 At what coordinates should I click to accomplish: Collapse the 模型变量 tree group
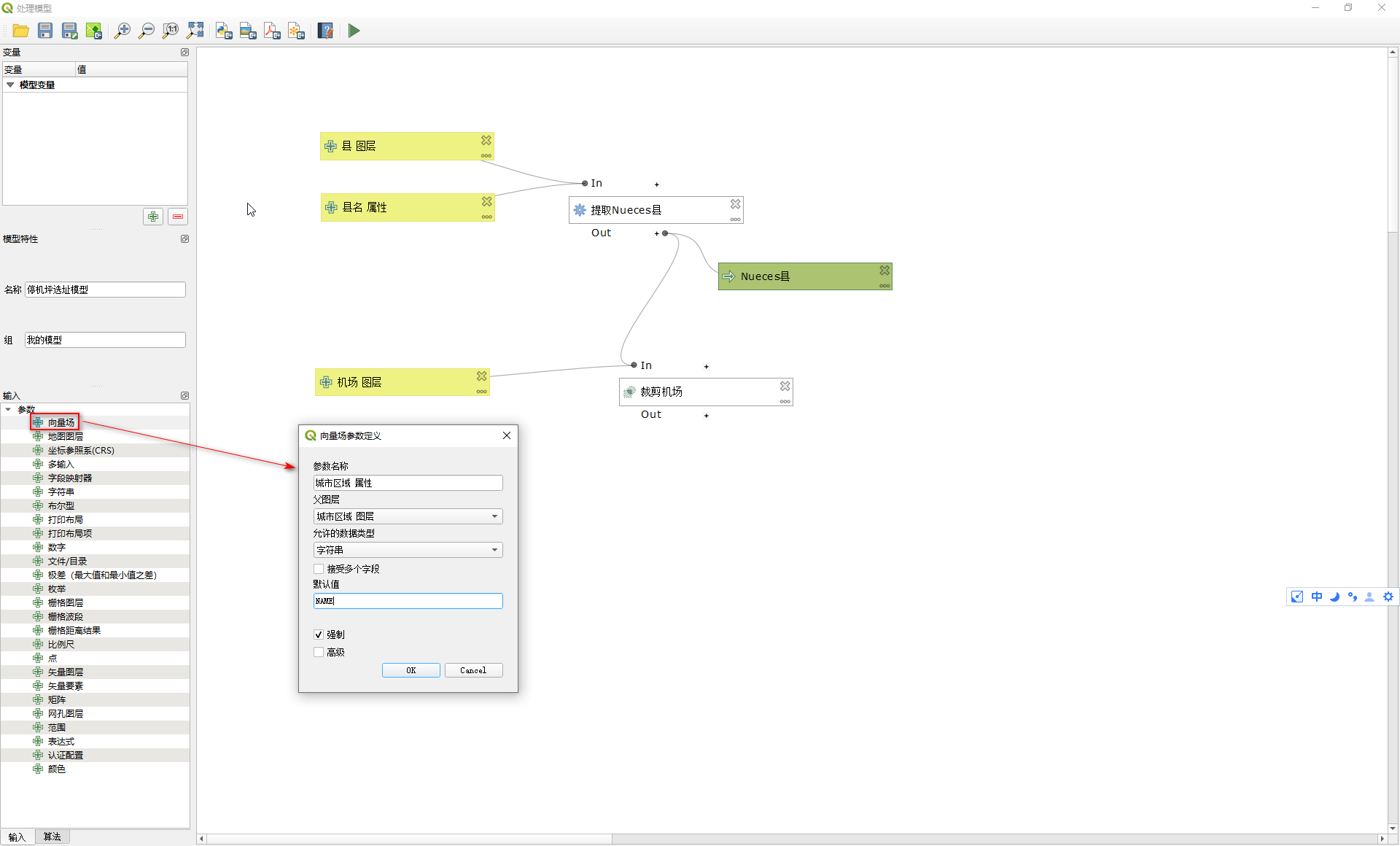[x=10, y=85]
